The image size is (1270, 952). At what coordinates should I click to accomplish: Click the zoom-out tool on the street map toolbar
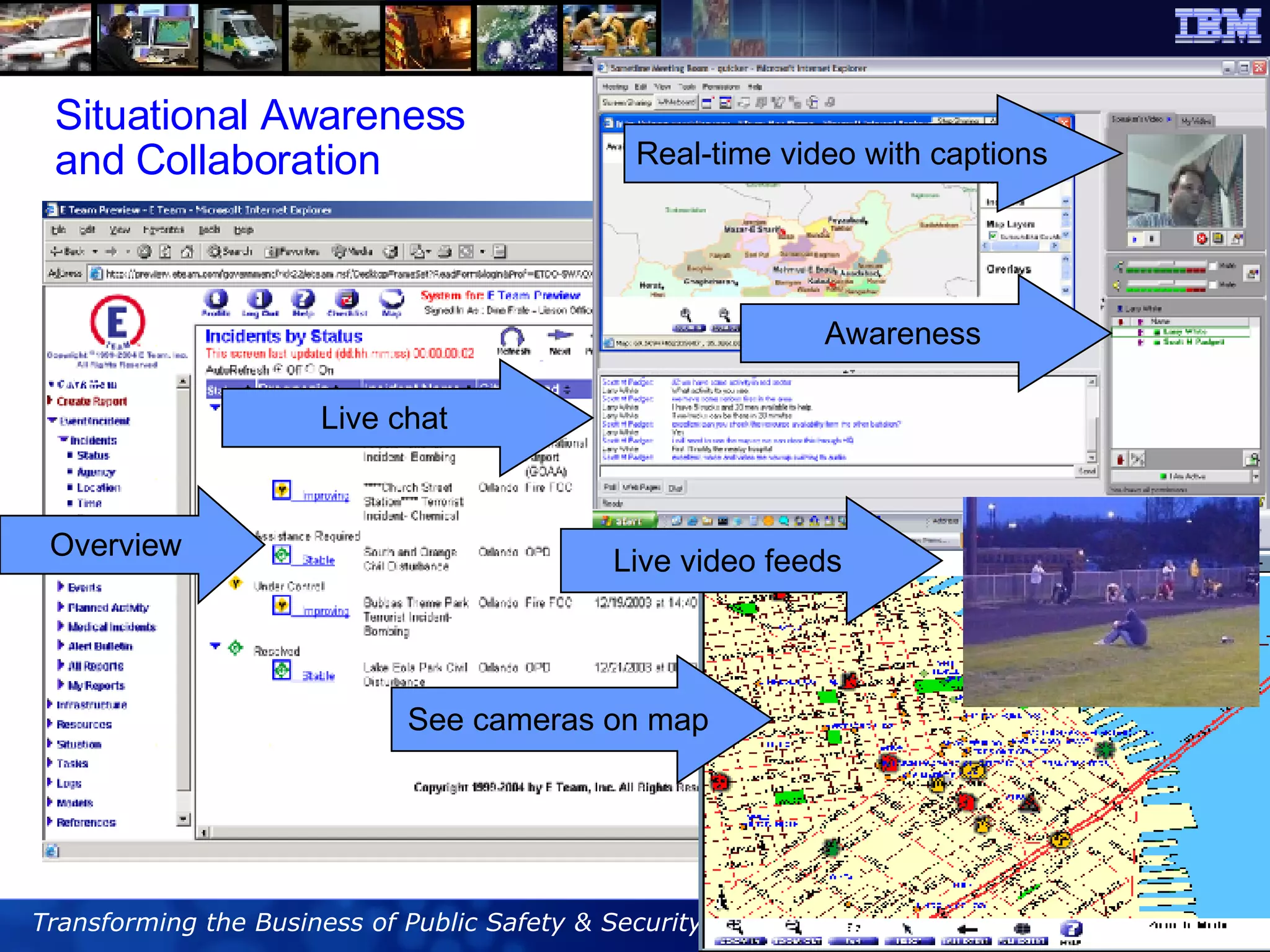(x=796, y=932)
